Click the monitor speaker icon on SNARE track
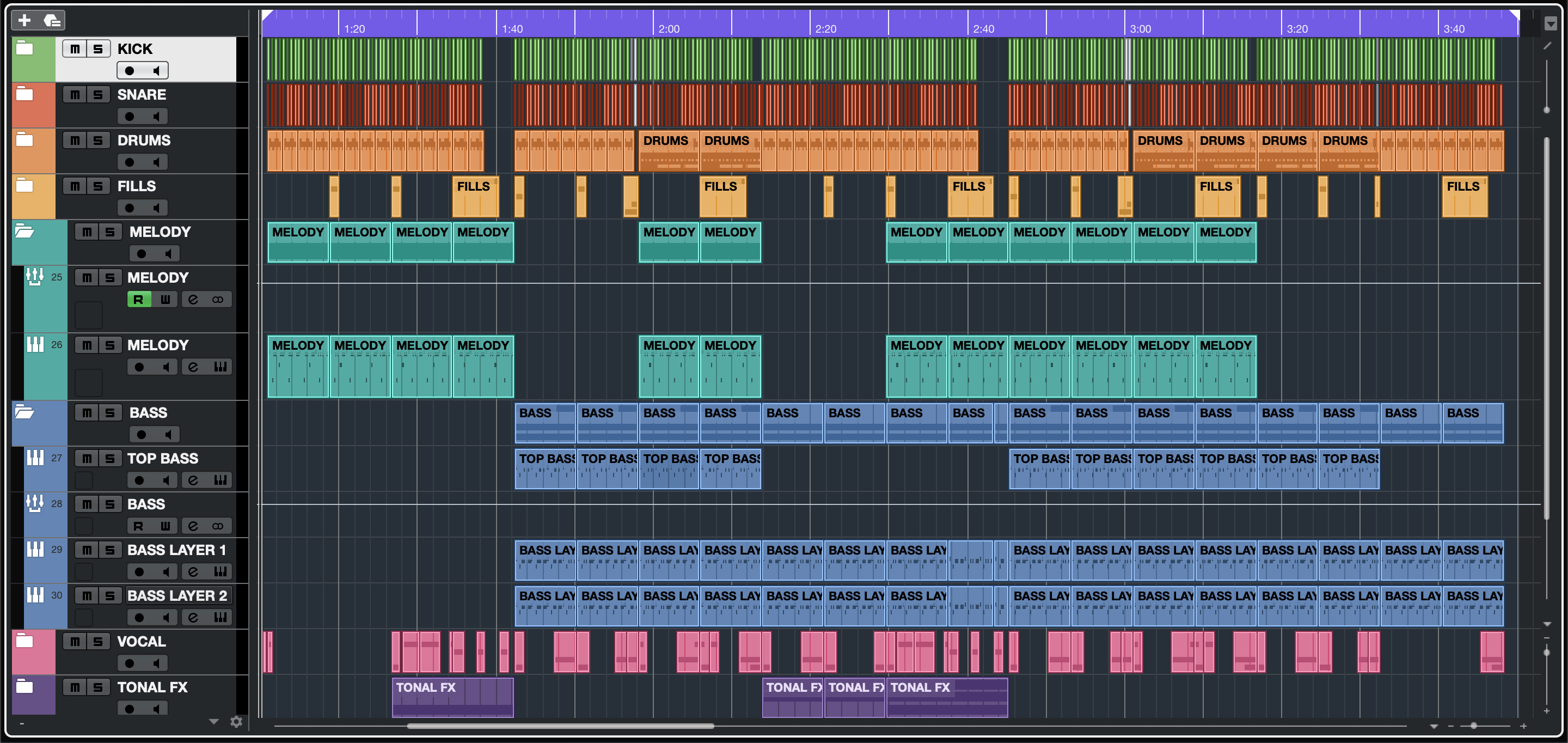The width and height of the screenshot is (1568, 743). [156, 117]
